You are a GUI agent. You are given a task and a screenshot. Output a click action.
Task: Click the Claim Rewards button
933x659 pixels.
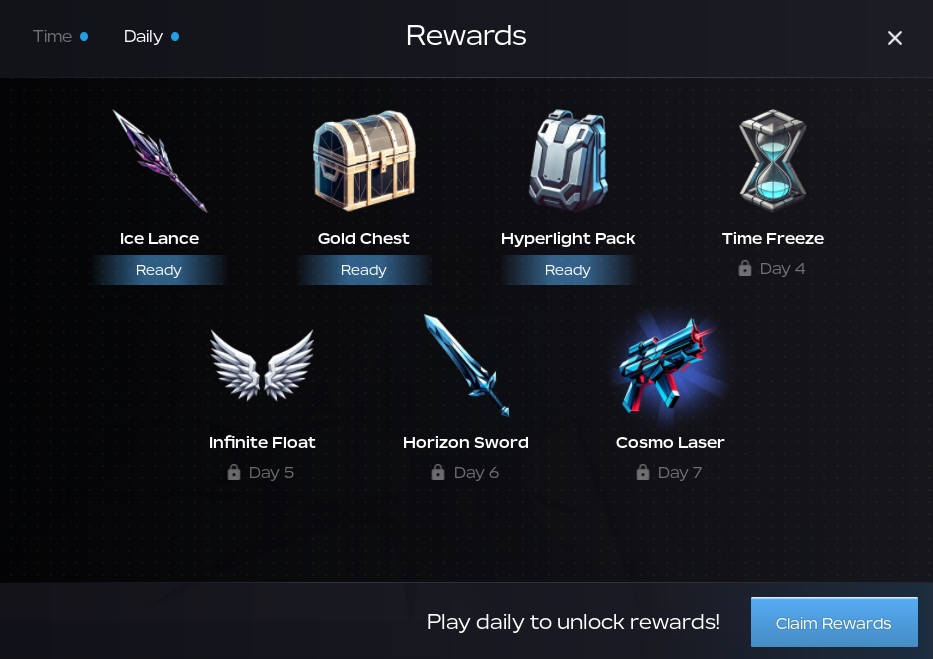(834, 622)
